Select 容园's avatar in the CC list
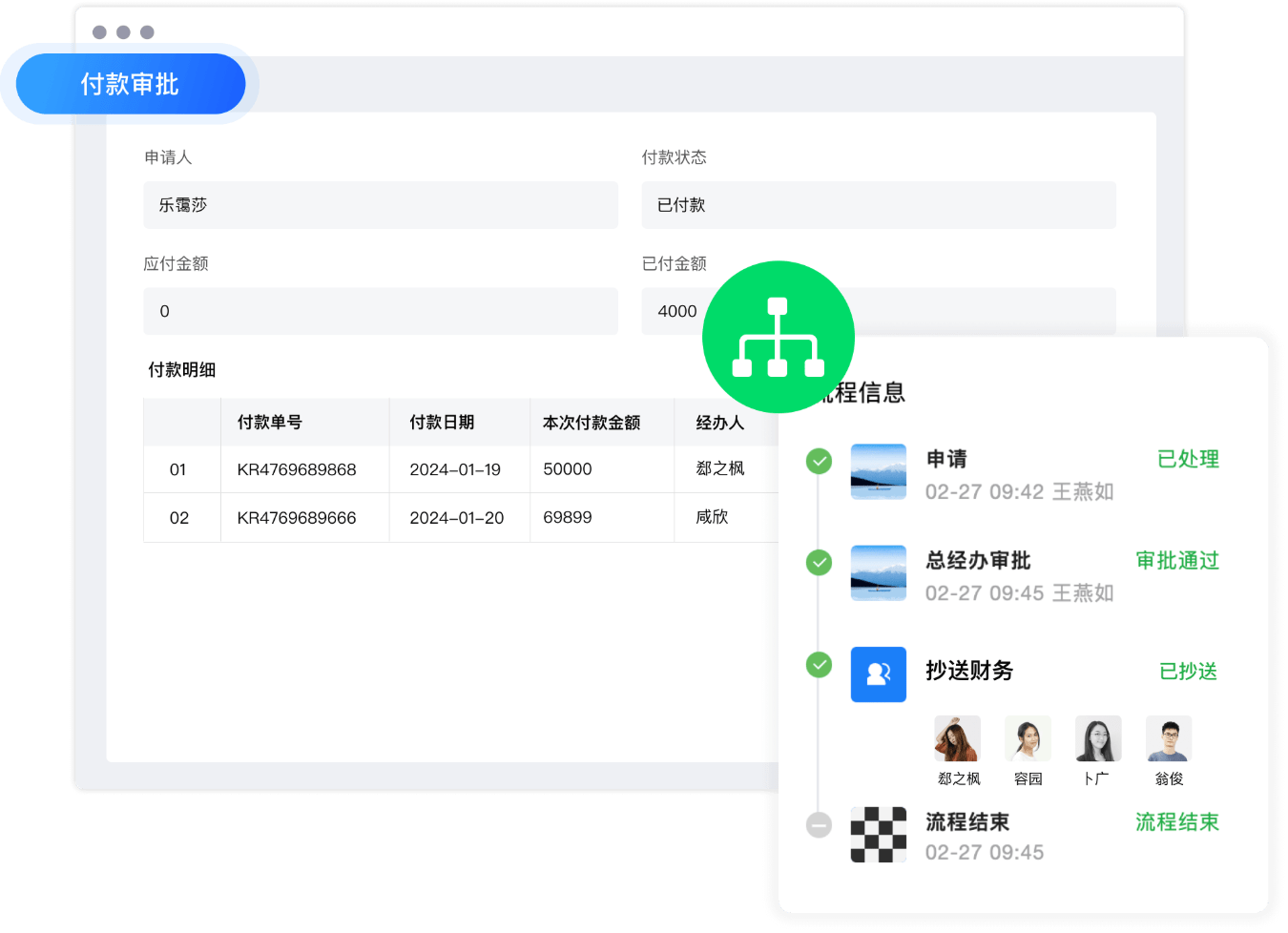This screenshot has width=1288, height=933. coord(1028,739)
